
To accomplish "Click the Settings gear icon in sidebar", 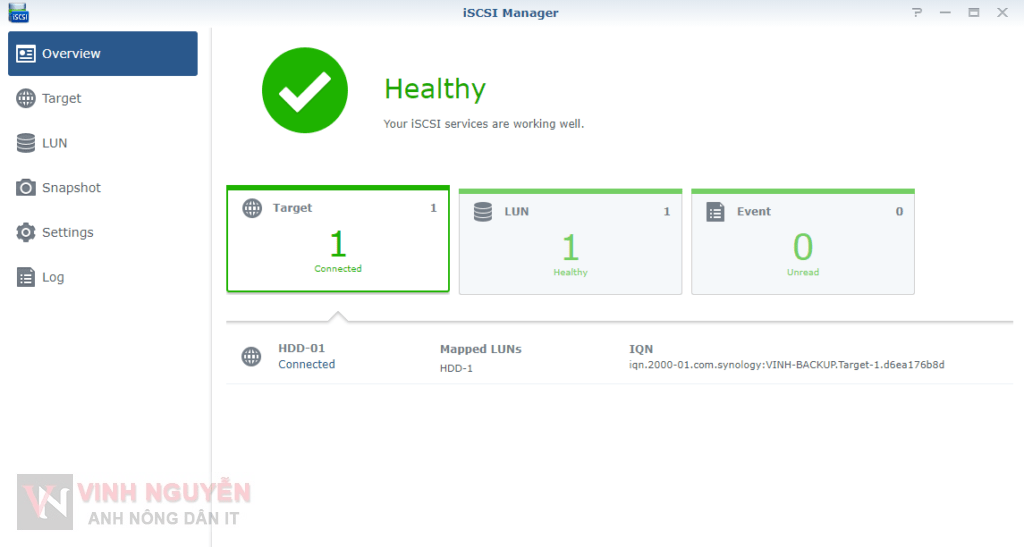I will 26,232.
